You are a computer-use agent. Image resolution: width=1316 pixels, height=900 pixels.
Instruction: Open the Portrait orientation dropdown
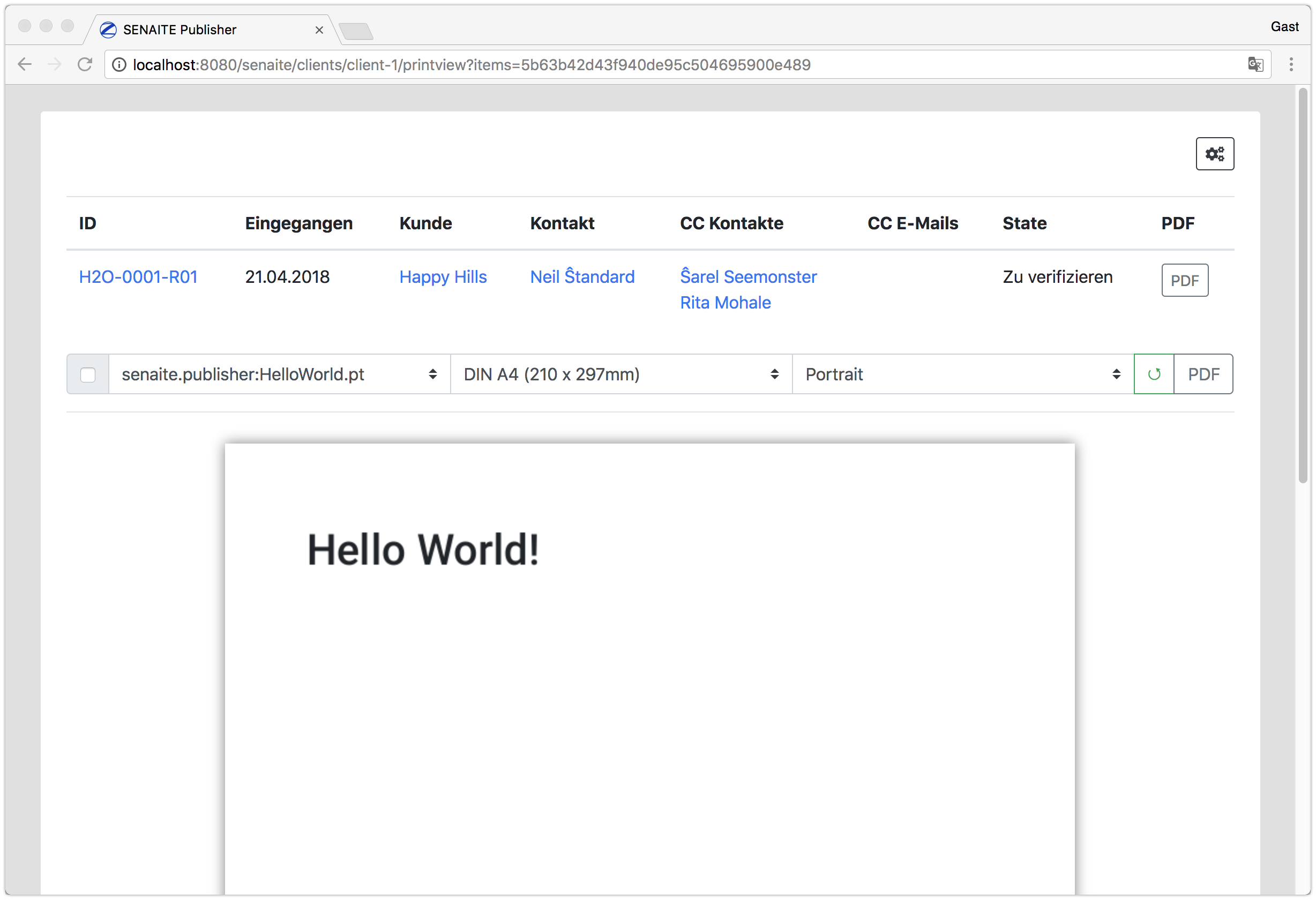(x=962, y=374)
